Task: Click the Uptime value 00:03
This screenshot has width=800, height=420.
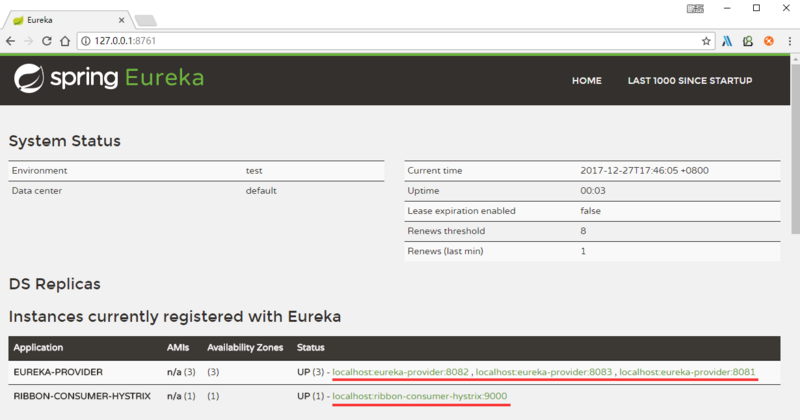Action: [593, 191]
